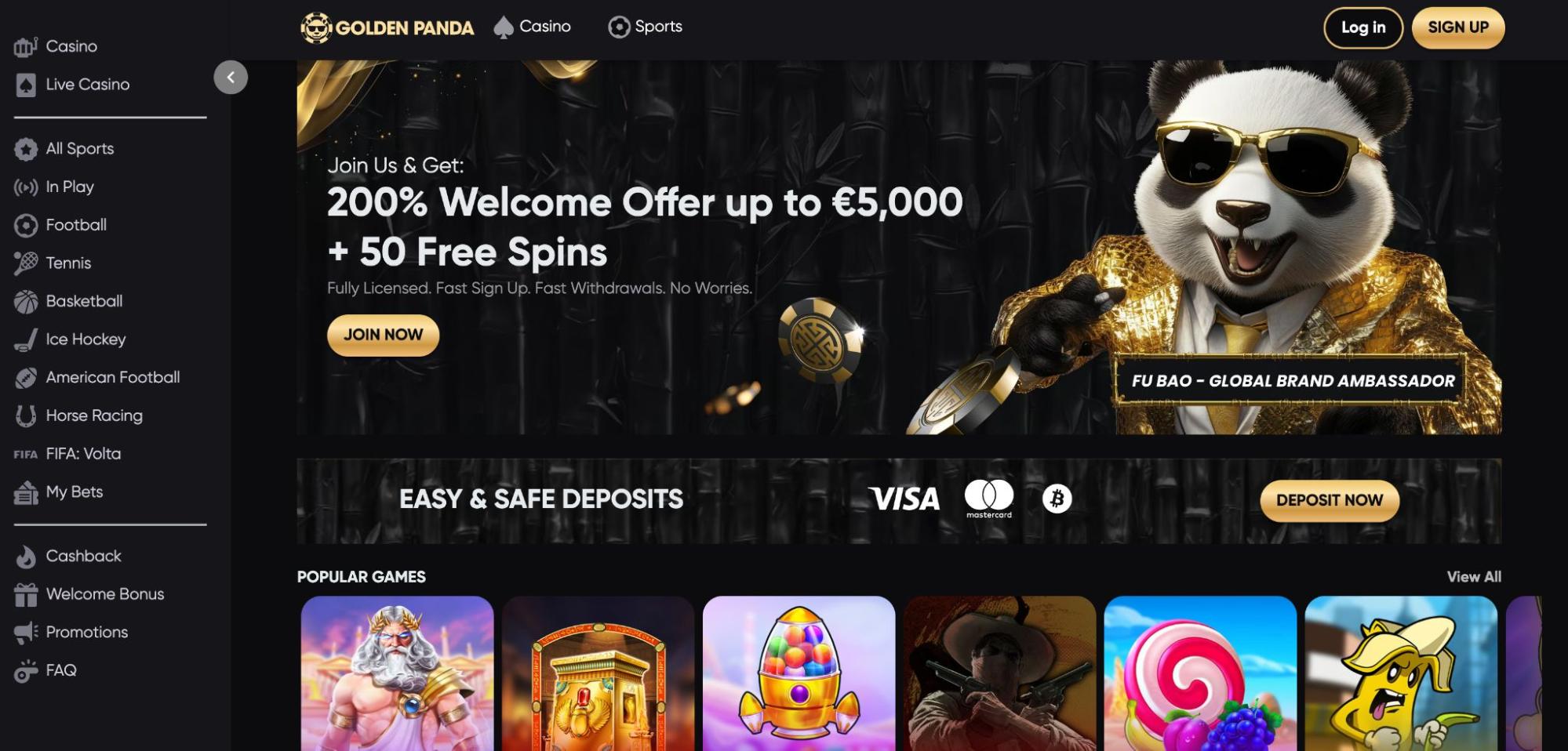Screen dimensions: 1568x751
Task: Collapse the sidebar with the arrow button
Action: point(231,77)
